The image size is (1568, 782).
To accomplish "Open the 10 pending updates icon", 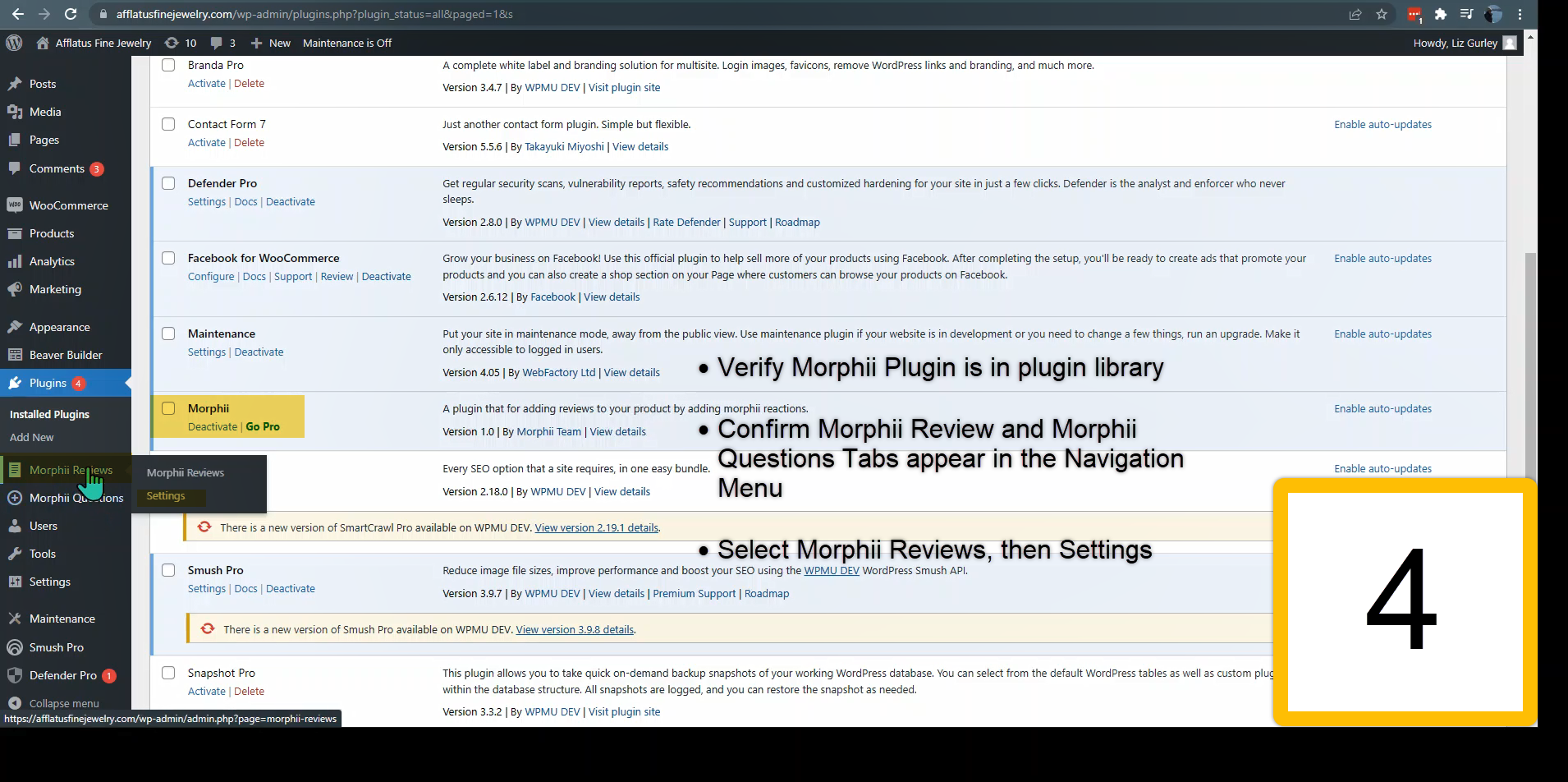I will (180, 43).
